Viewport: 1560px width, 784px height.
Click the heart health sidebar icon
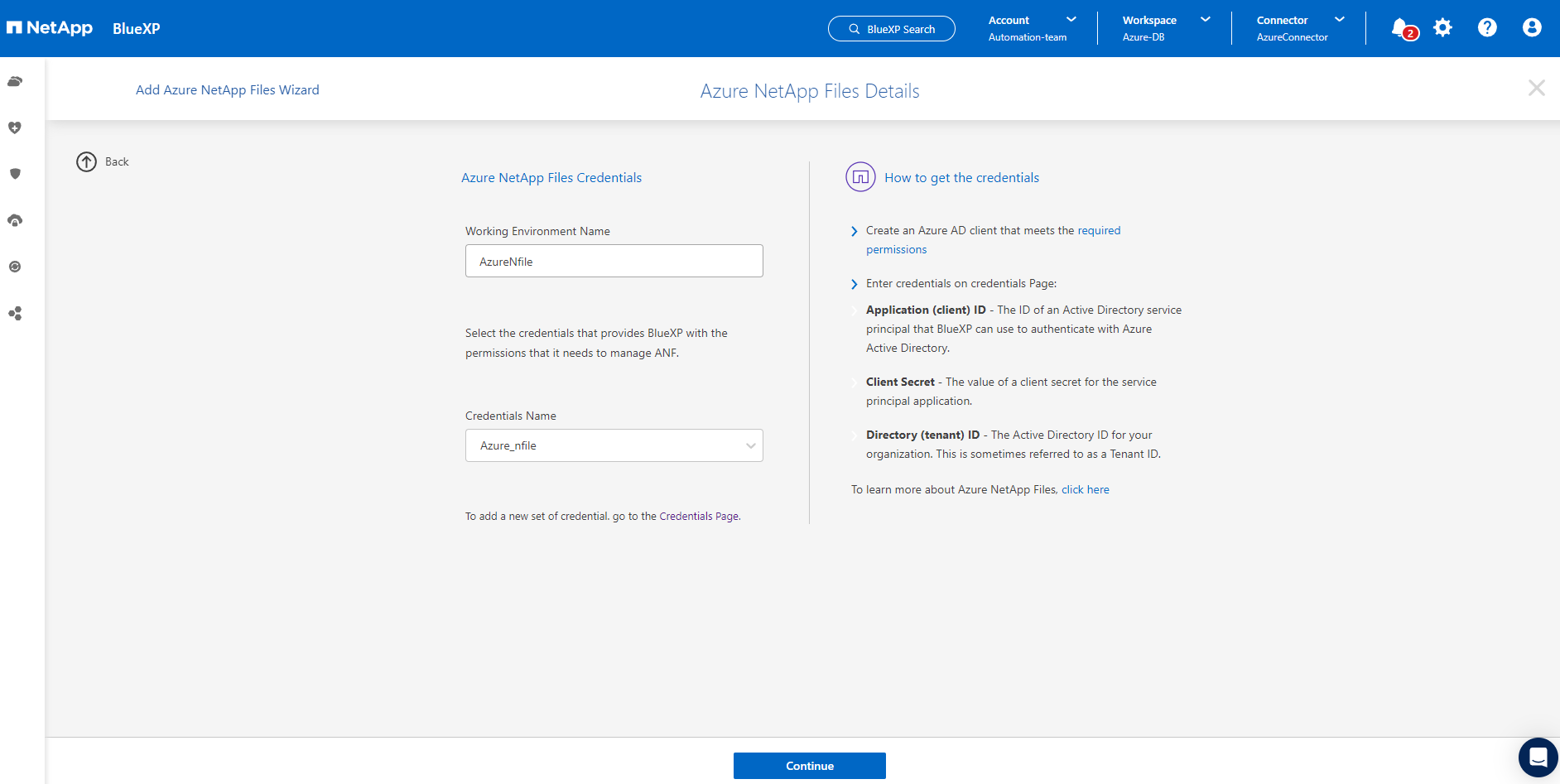(15, 127)
